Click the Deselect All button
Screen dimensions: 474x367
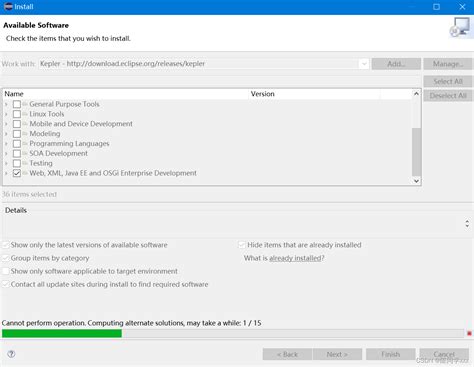pyautogui.click(x=448, y=96)
